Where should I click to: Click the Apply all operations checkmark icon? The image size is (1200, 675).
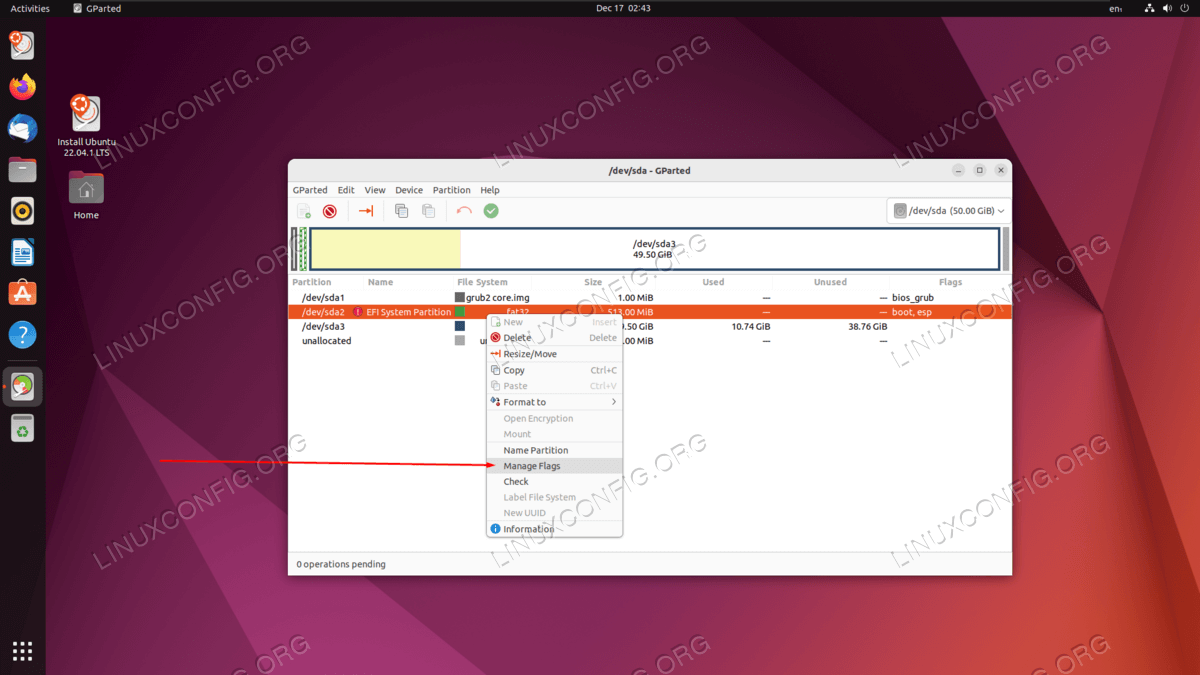click(x=491, y=211)
